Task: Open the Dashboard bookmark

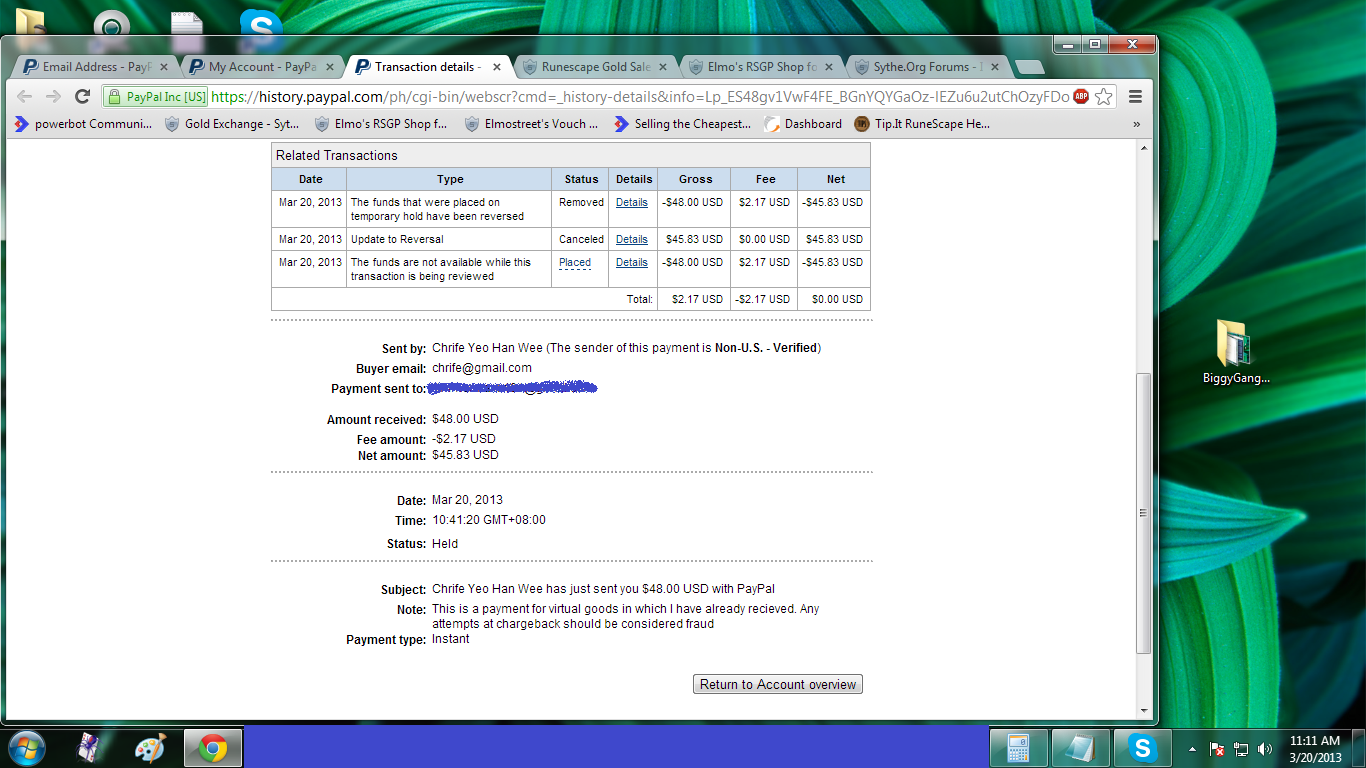Action: (803, 124)
